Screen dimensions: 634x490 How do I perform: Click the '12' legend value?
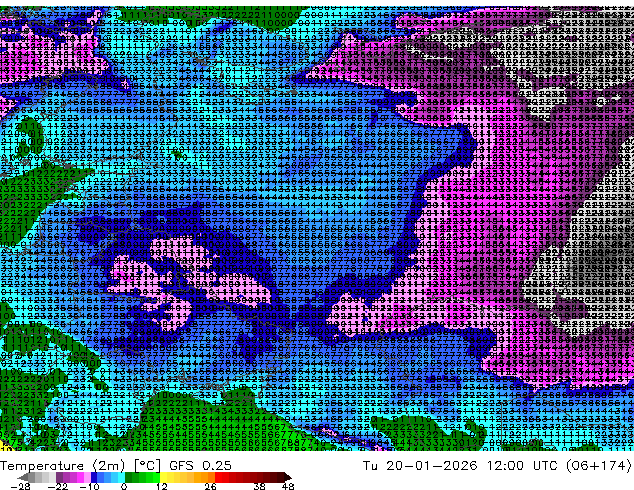pos(162,486)
